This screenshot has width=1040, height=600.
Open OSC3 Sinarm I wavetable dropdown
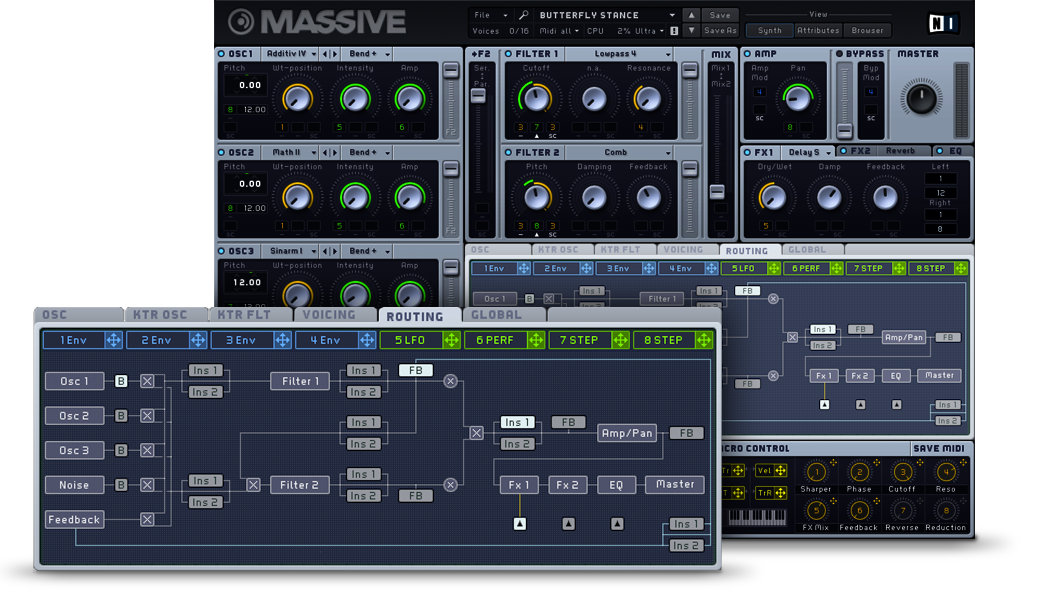291,251
